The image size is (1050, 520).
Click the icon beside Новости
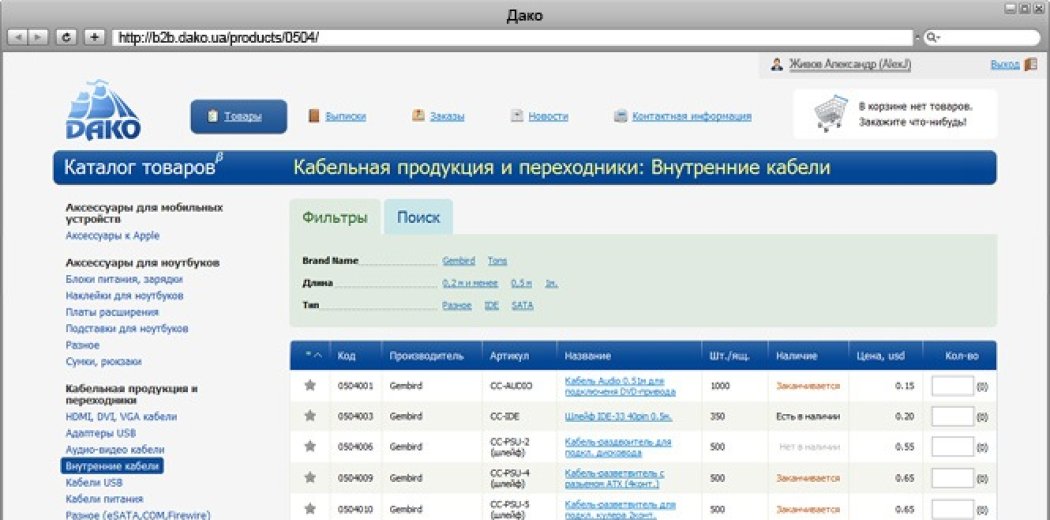coord(516,116)
